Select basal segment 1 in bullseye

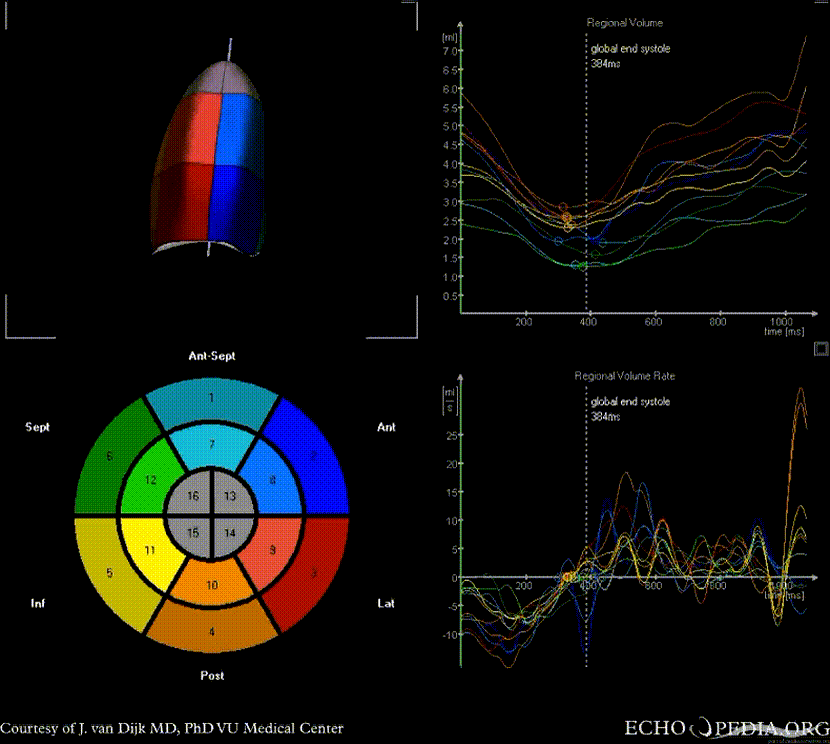click(x=211, y=399)
